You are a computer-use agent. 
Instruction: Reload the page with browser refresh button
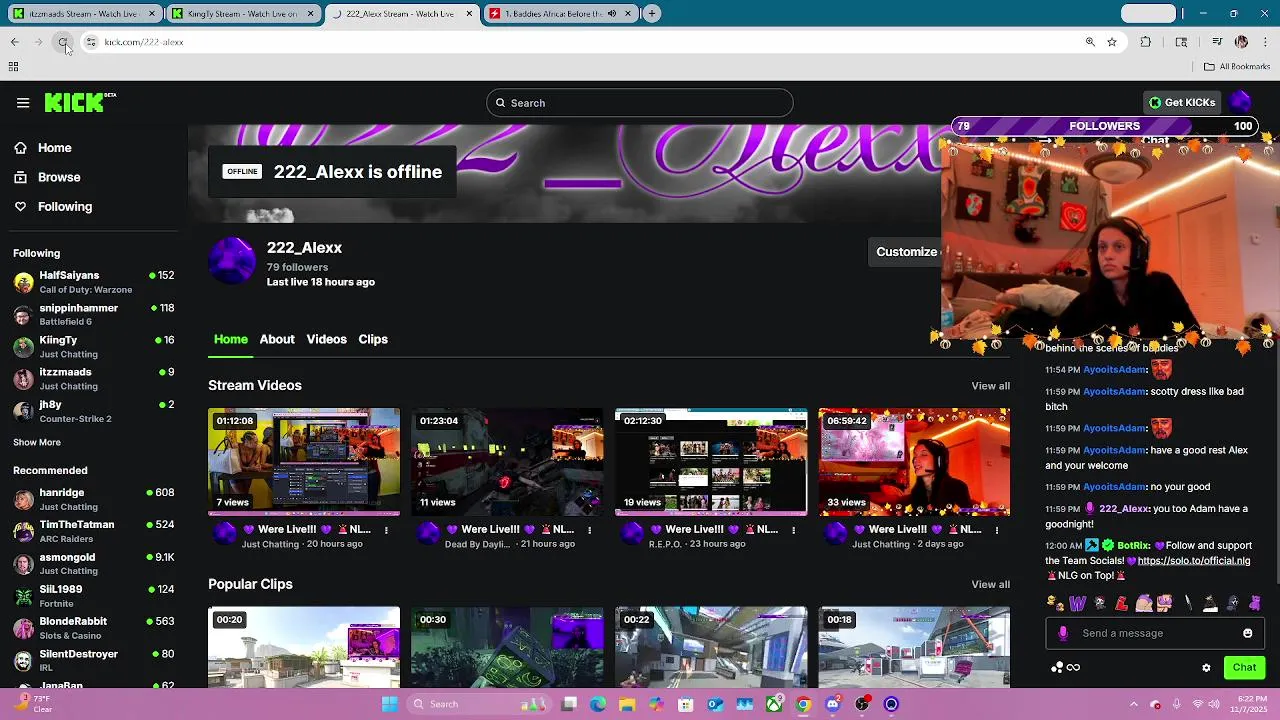(63, 42)
